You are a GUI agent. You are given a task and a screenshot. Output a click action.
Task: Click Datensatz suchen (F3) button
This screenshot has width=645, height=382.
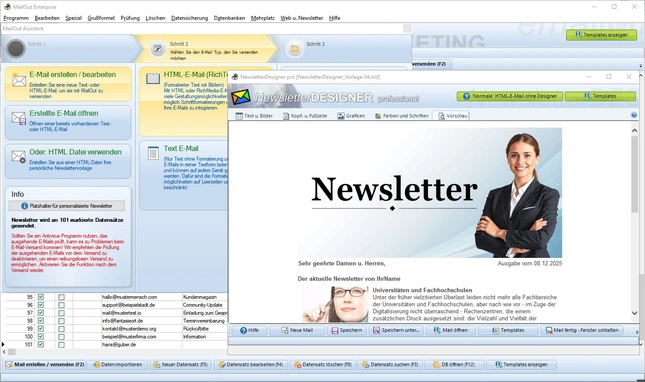390,364
